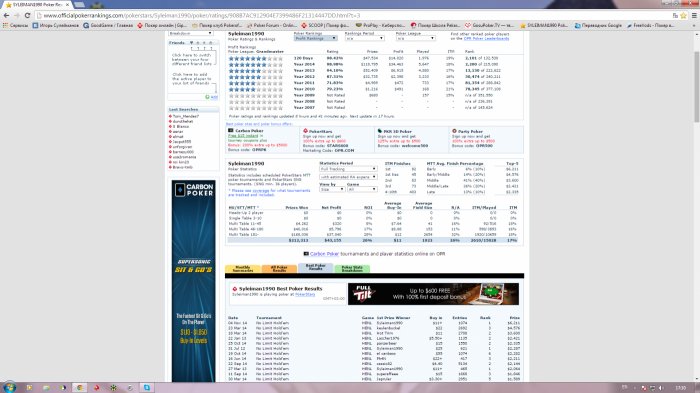Open the Chrome menu hamburger icon
700x393 pixels.
(x=694, y=15)
